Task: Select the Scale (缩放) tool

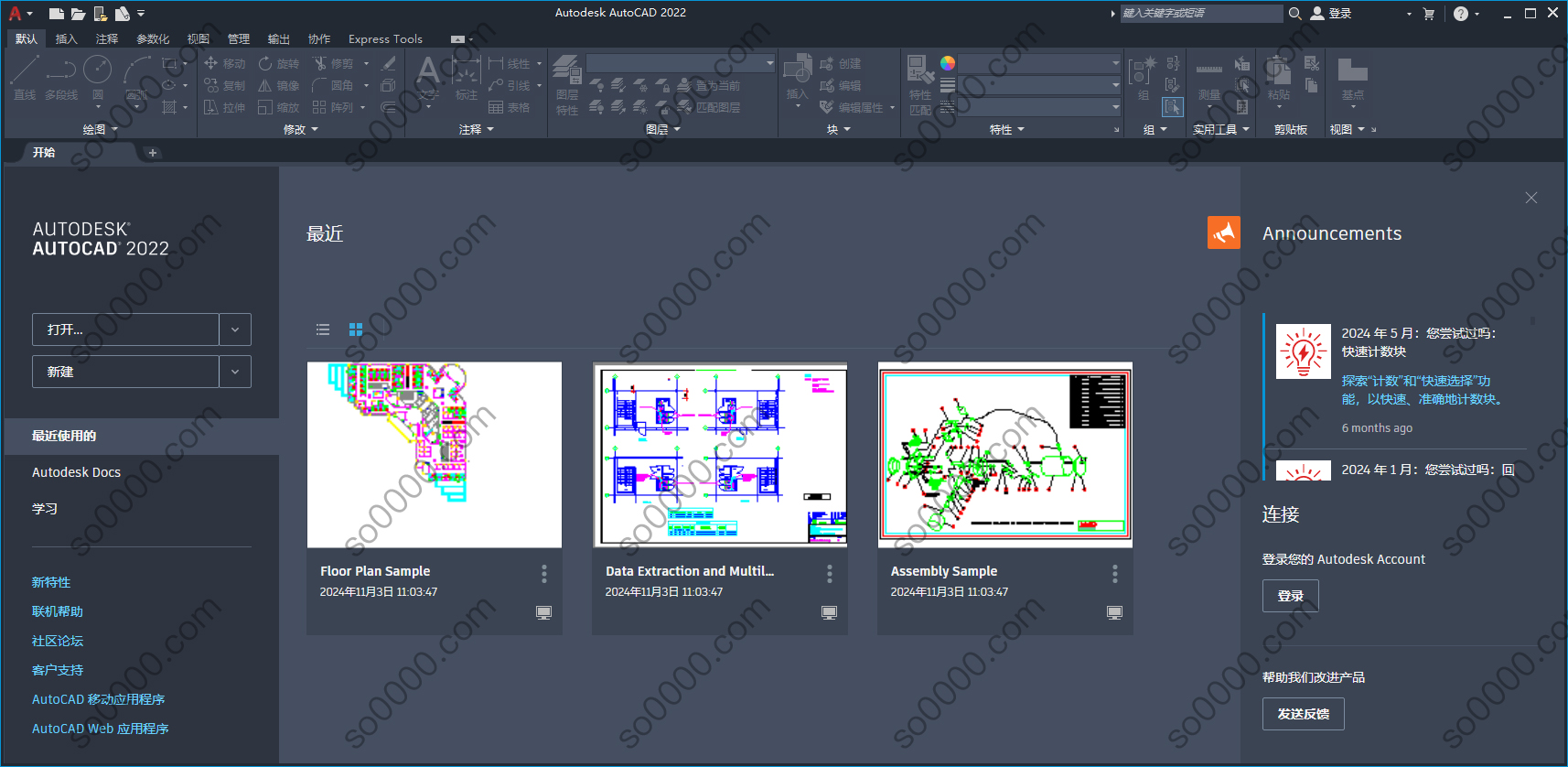Action: pos(279,107)
